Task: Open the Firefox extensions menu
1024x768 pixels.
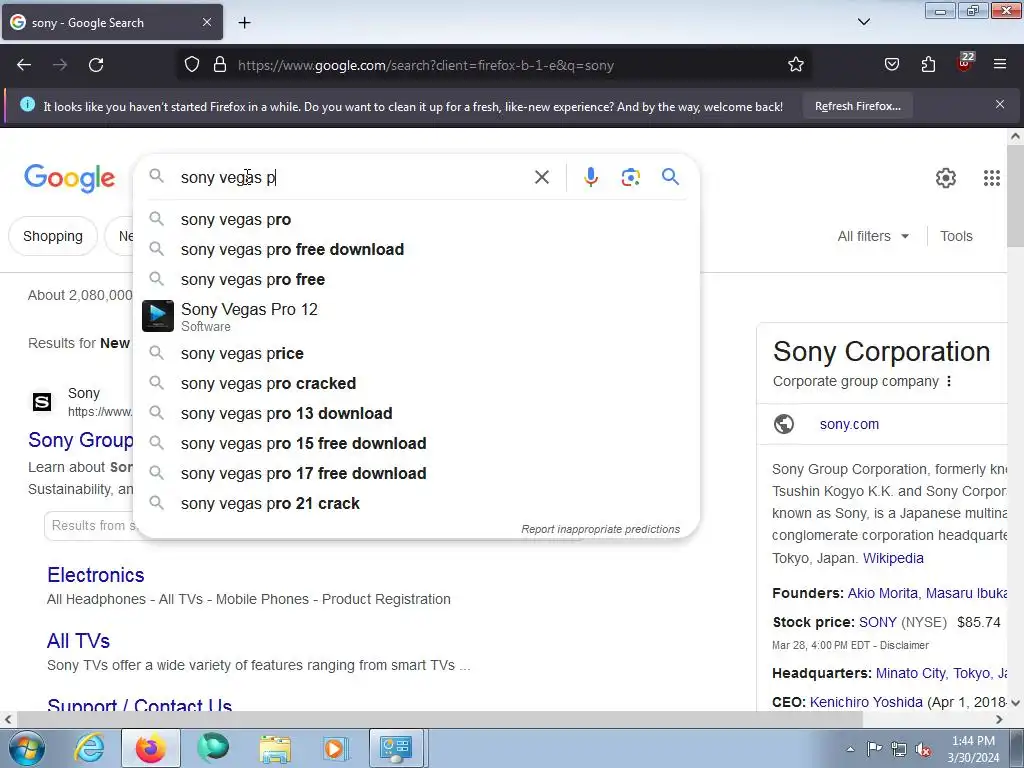Action: click(x=928, y=65)
